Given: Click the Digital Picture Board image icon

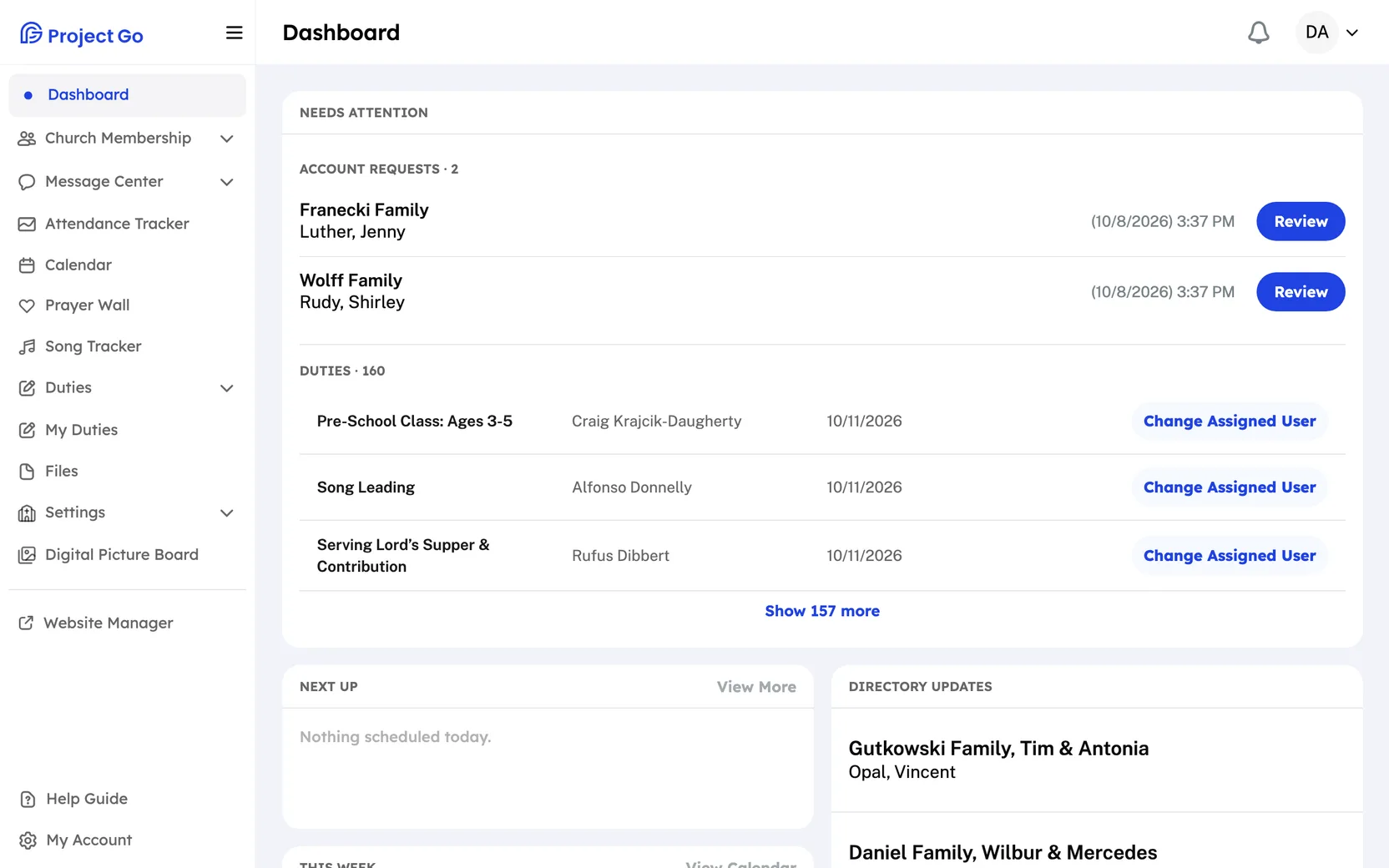Looking at the screenshot, I should (x=27, y=555).
